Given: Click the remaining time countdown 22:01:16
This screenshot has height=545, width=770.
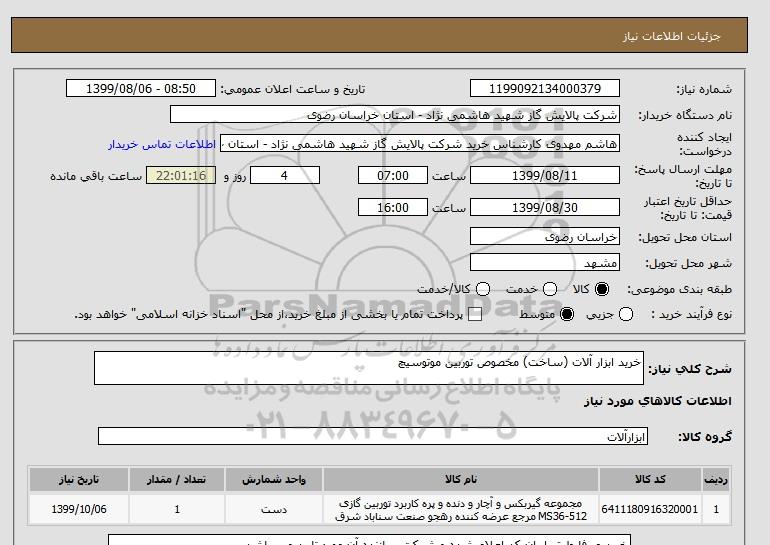Looking at the screenshot, I should pyautogui.click(x=181, y=175).
